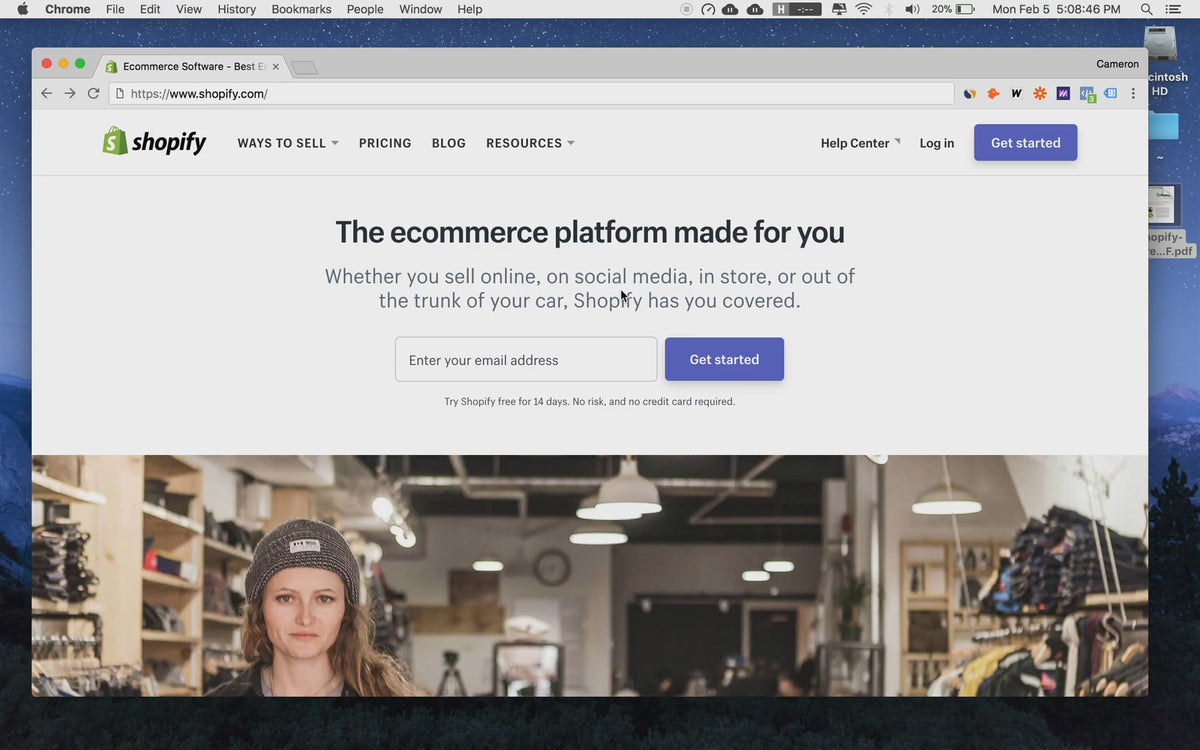
Task: Open the Pricing page
Action: pyautogui.click(x=385, y=143)
